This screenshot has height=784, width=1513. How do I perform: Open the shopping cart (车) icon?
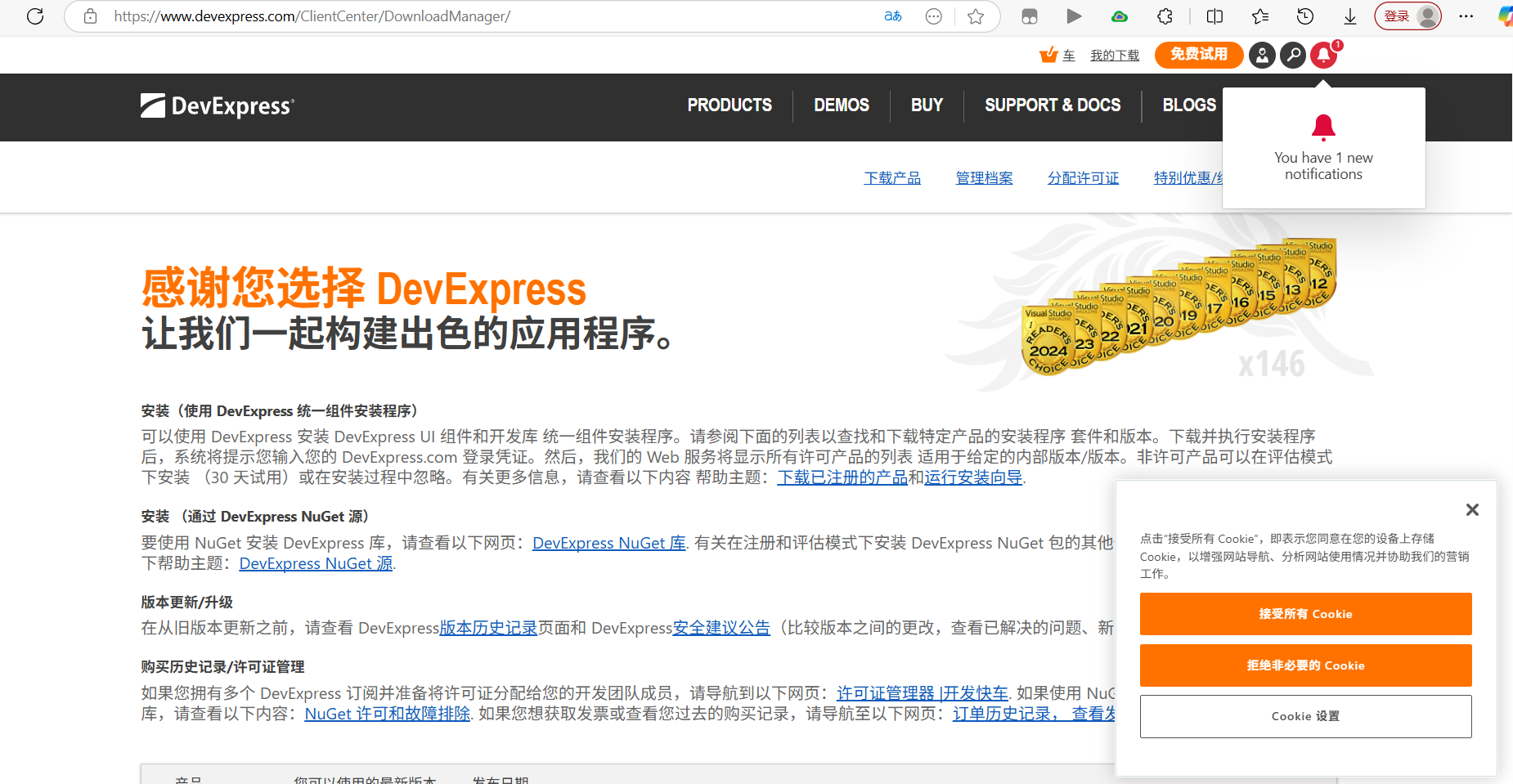click(1049, 55)
